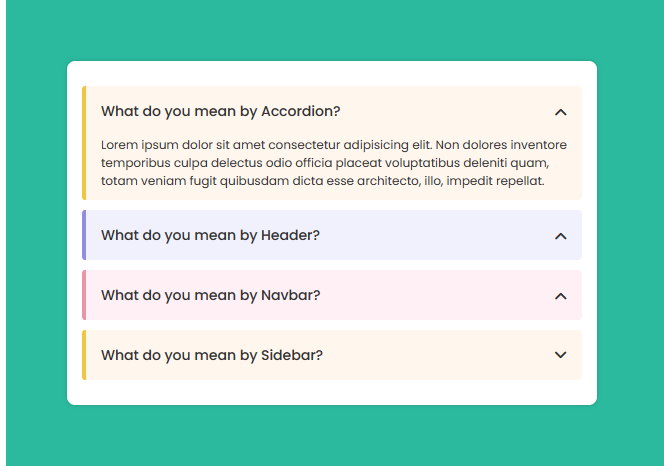The height and width of the screenshot is (466, 664).
Task: Expand the purple Header accordion panel
Action: 332,235
